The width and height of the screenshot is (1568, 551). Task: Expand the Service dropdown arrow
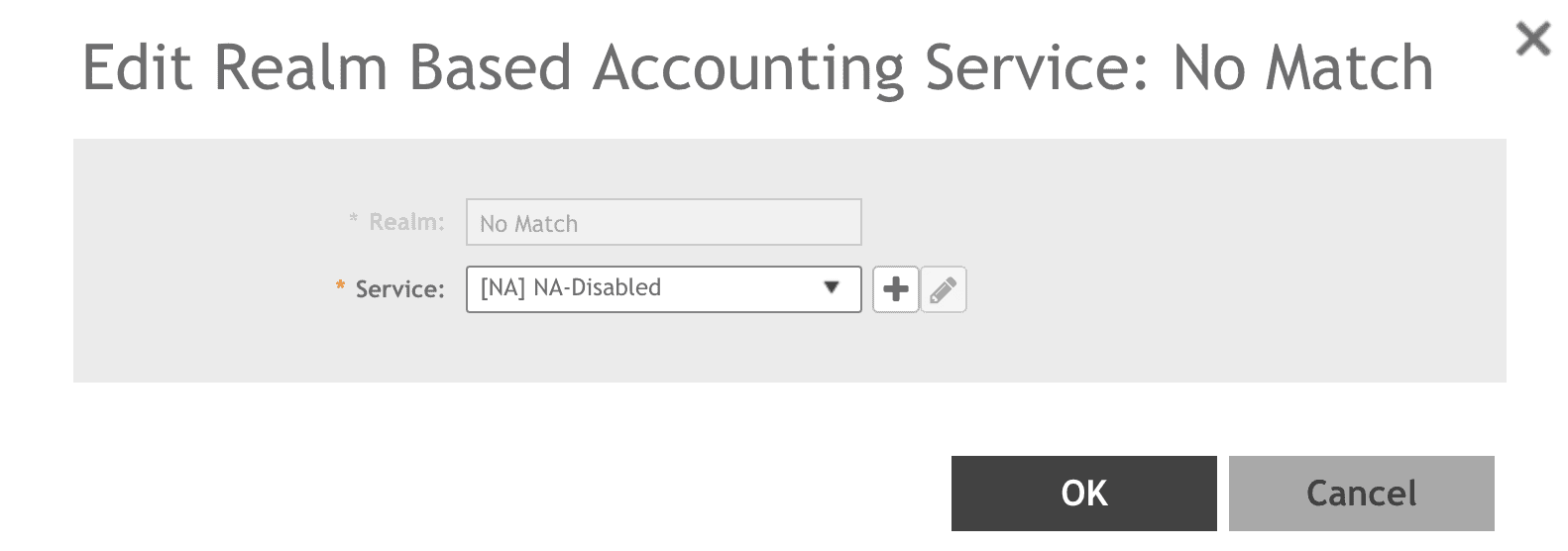pos(831,288)
